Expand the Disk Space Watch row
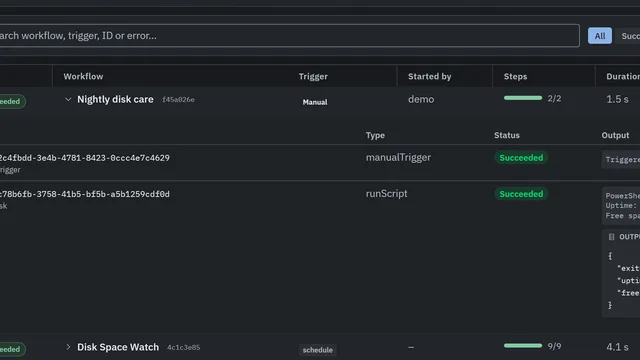This screenshot has height=360, width=640. [x=68, y=347]
